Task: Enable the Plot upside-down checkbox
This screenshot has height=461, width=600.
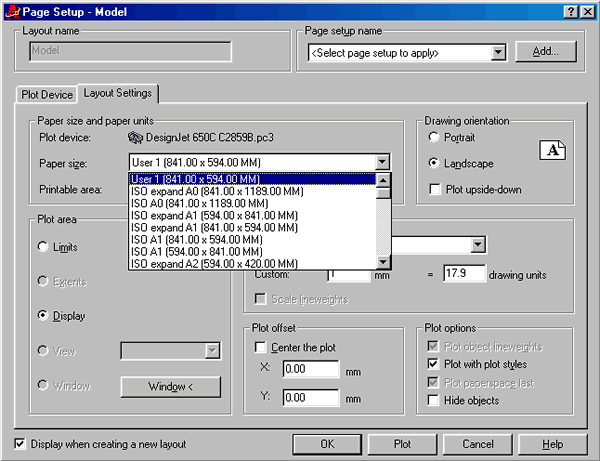Action: point(433,189)
